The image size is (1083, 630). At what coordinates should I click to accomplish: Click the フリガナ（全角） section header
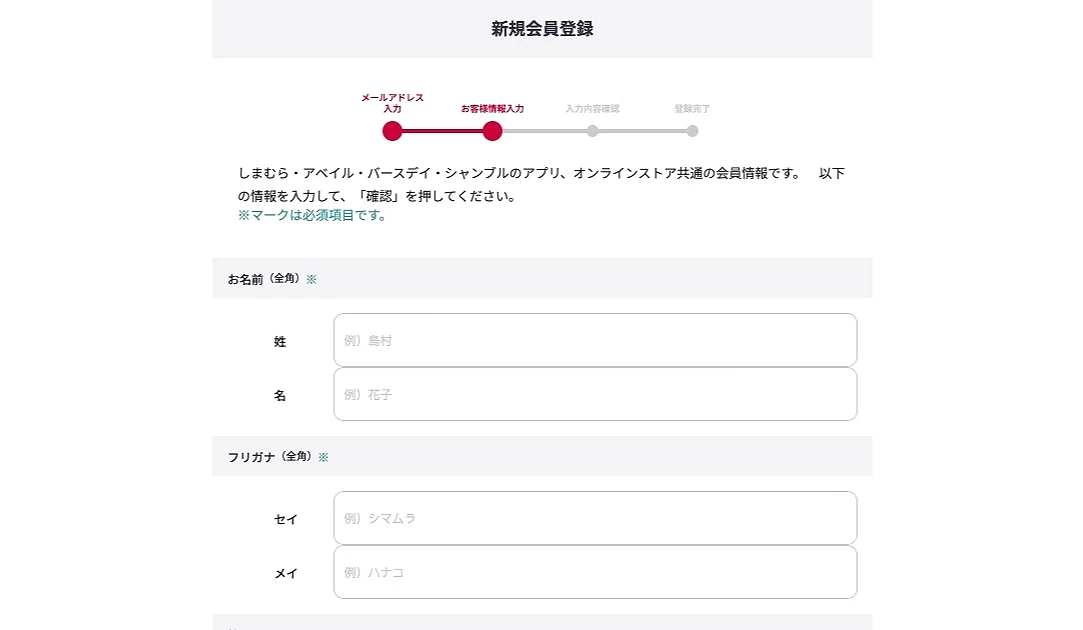(269, 457)
